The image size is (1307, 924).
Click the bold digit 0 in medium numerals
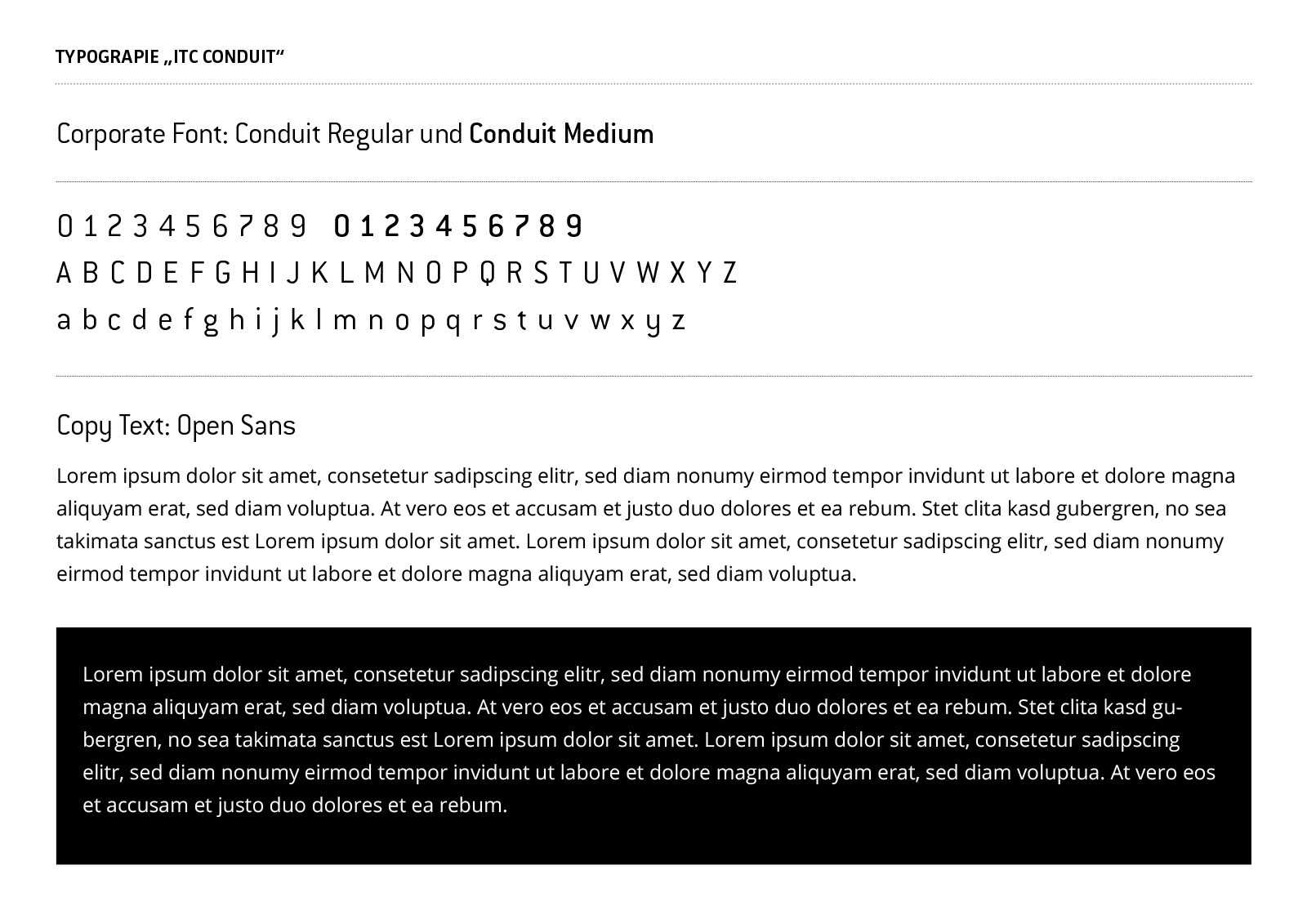point(341,225)
